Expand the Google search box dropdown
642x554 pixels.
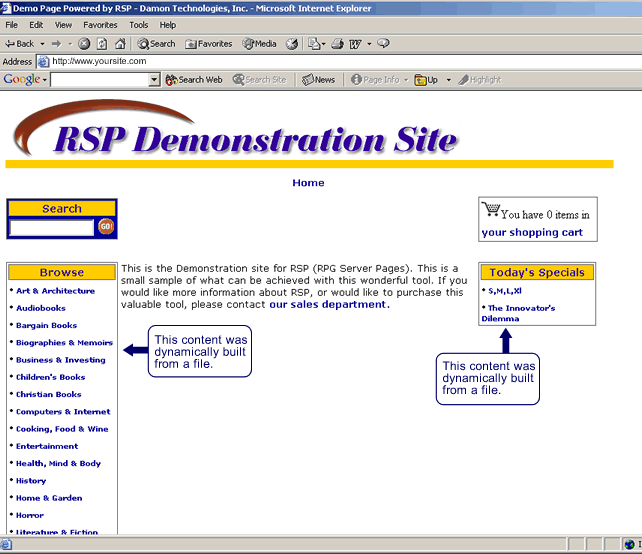click(154, 80)
